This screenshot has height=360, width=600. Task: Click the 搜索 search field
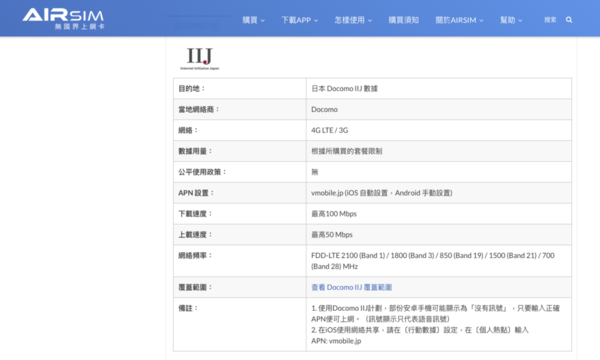(x=550, y=20)
